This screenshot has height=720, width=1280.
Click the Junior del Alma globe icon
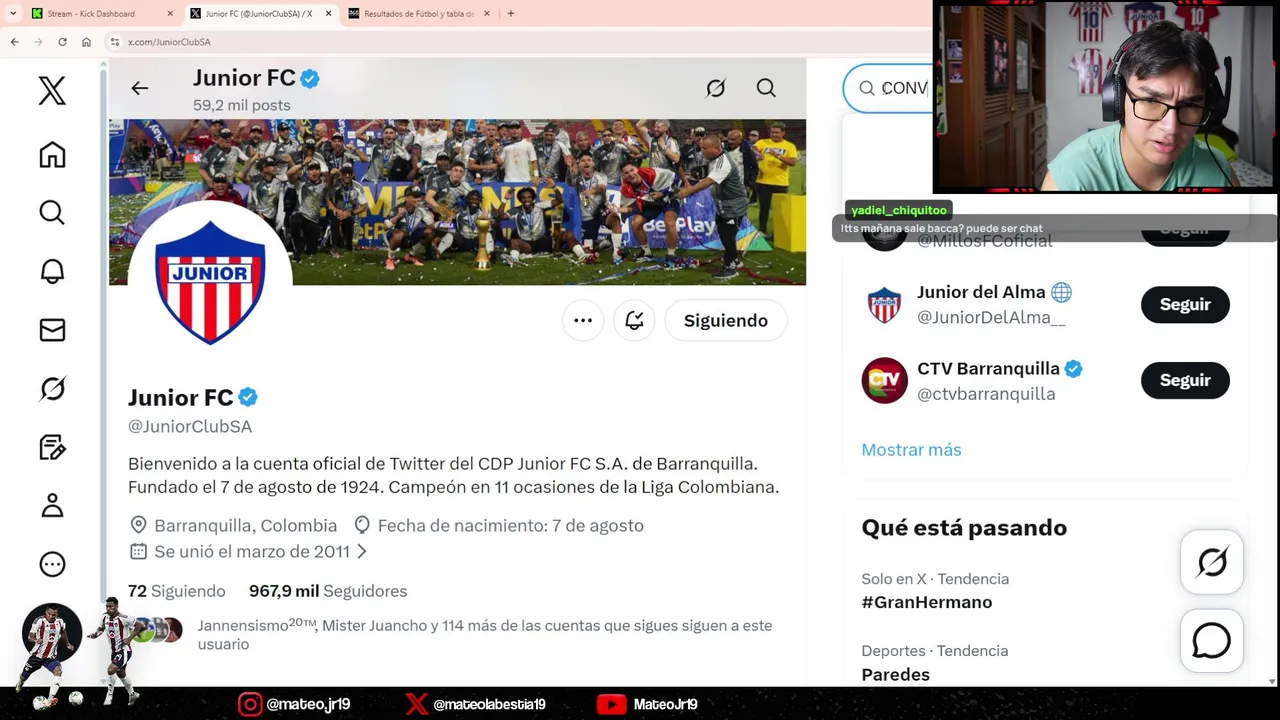click(1061, 292)
